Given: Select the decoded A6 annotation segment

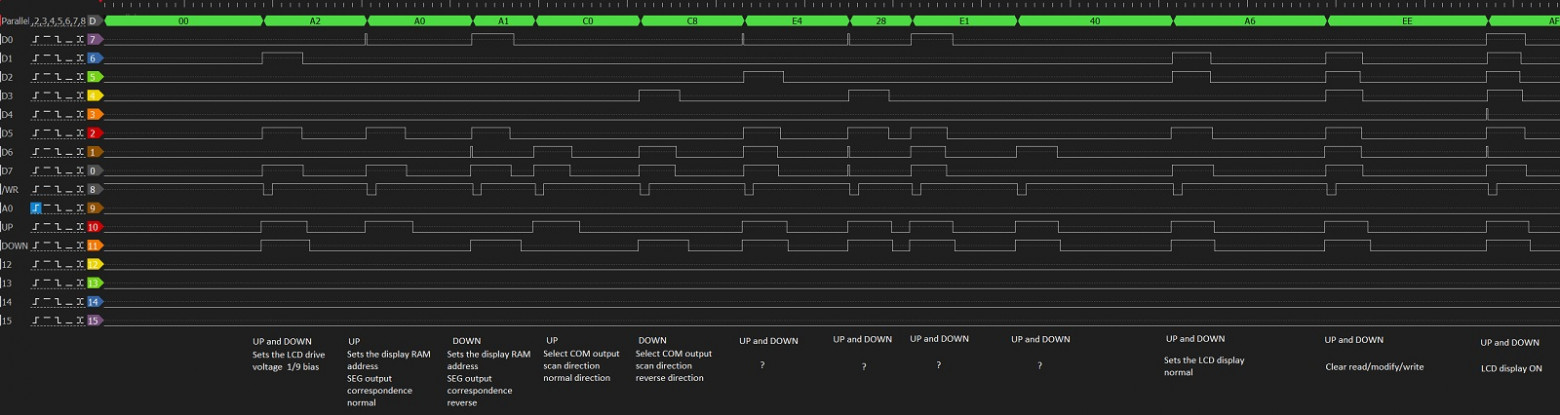Looking at the screenshot, I should click(1250, 20).
